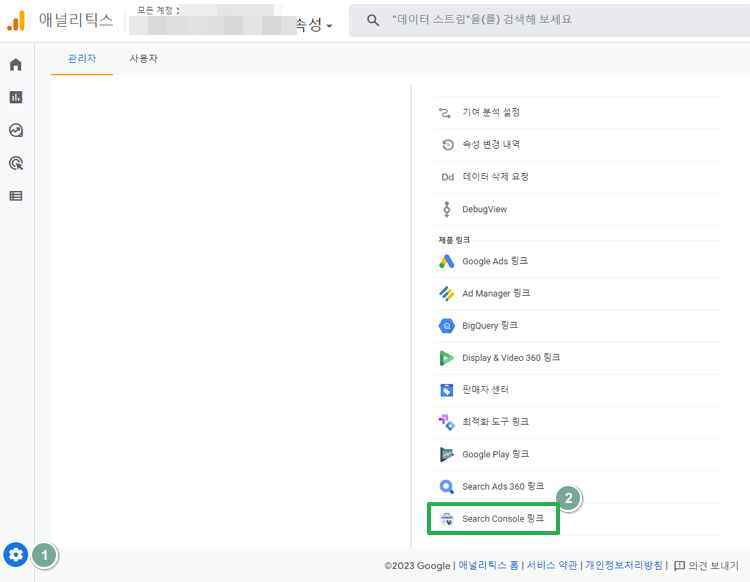750x582 pixels.
Task: Click the 최적화 도구 링크 icon
Action: (447, 422)
